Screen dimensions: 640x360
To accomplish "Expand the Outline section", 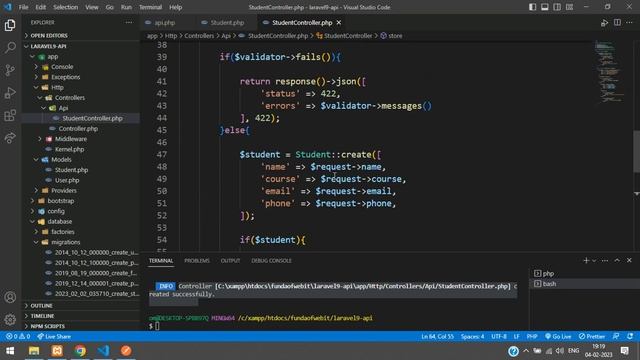I will [x=80, y=305].
